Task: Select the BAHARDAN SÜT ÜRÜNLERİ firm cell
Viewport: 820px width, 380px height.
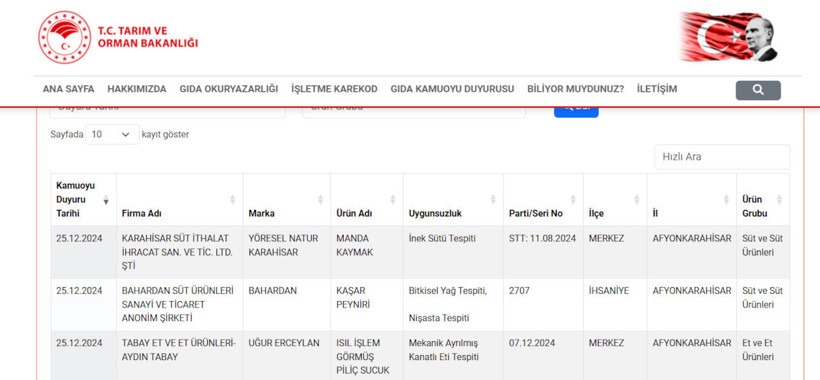Action: (x=179, y=304)
